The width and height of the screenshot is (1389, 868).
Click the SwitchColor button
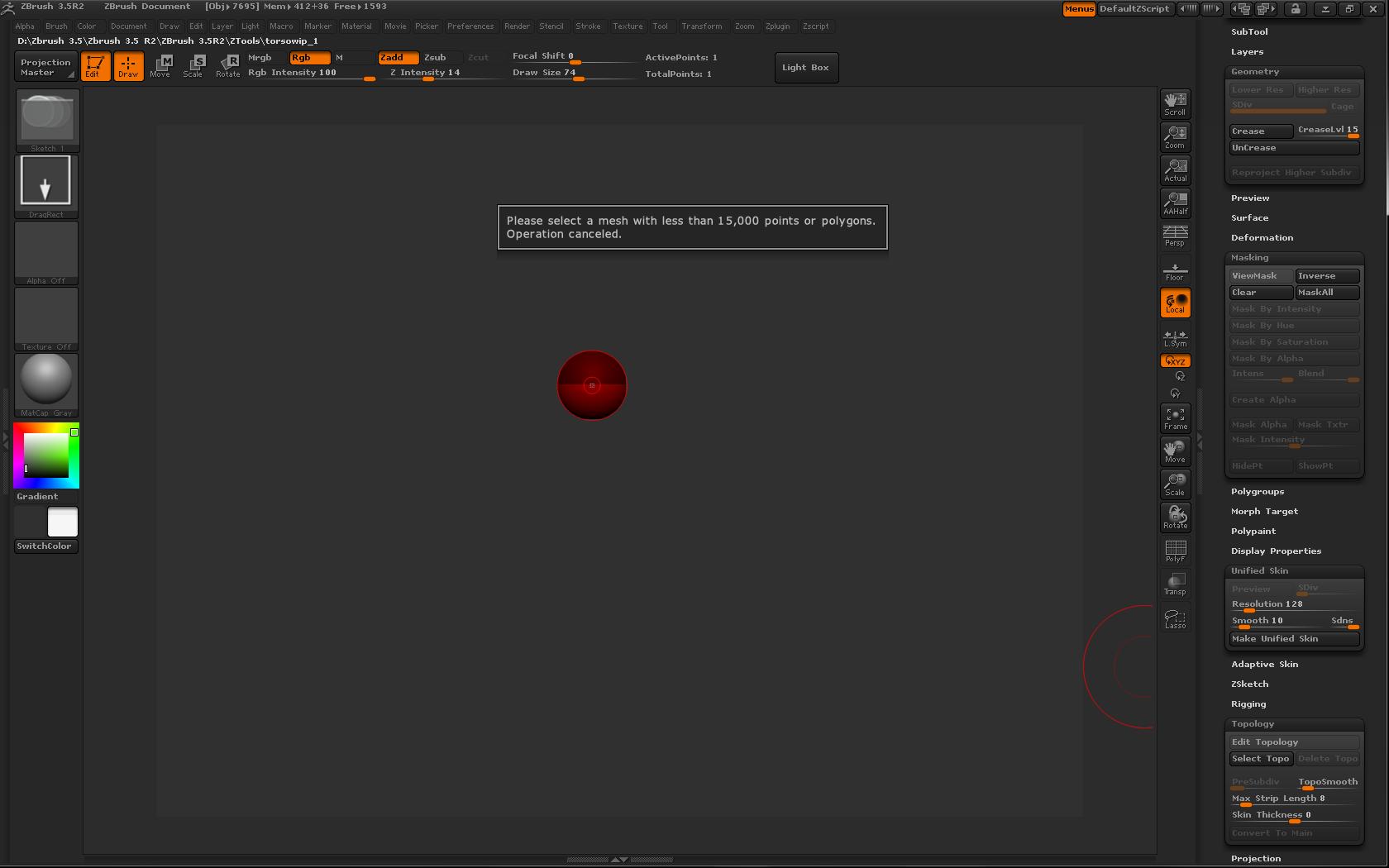click(46, 546)
